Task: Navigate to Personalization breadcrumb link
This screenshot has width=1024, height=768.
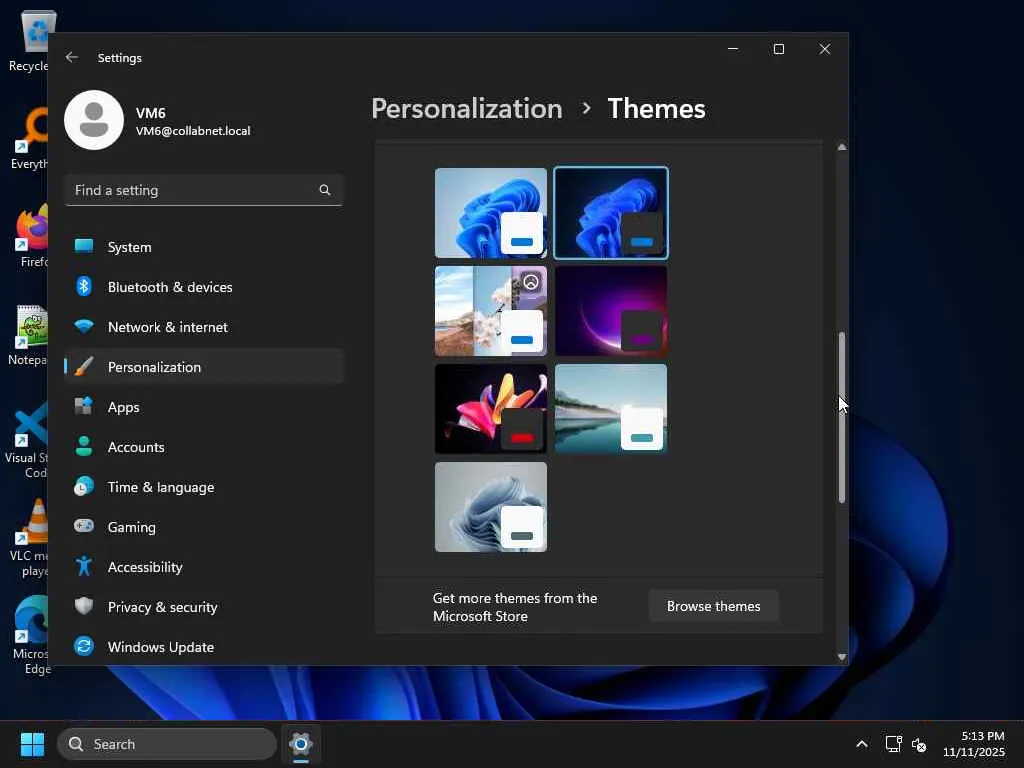Action: [466, 108]
